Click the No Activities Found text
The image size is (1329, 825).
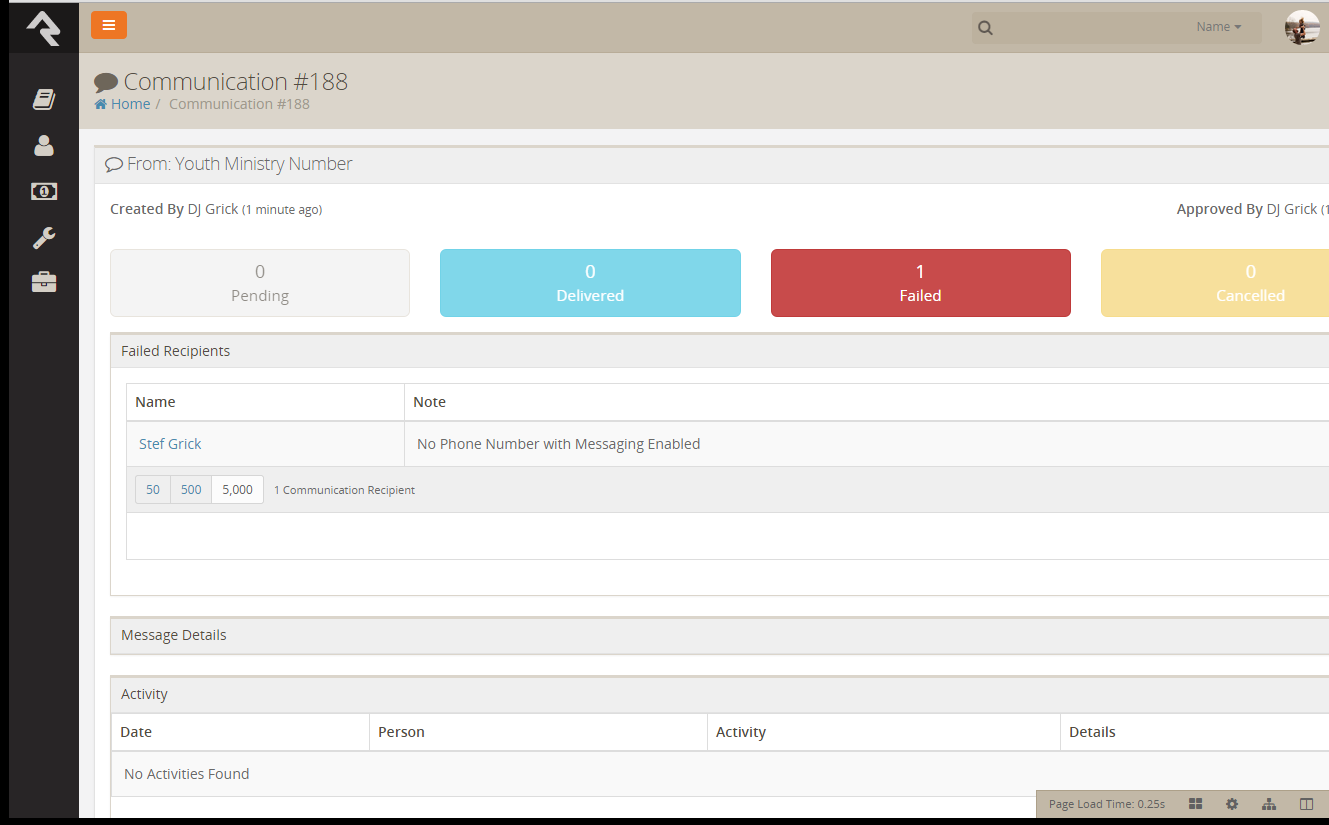tap(186, 774)
